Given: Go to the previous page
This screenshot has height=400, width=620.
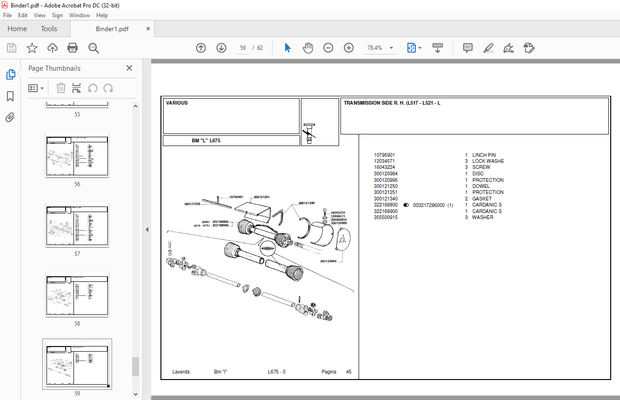Looking at the screenshot, I should tap(201, 48).
